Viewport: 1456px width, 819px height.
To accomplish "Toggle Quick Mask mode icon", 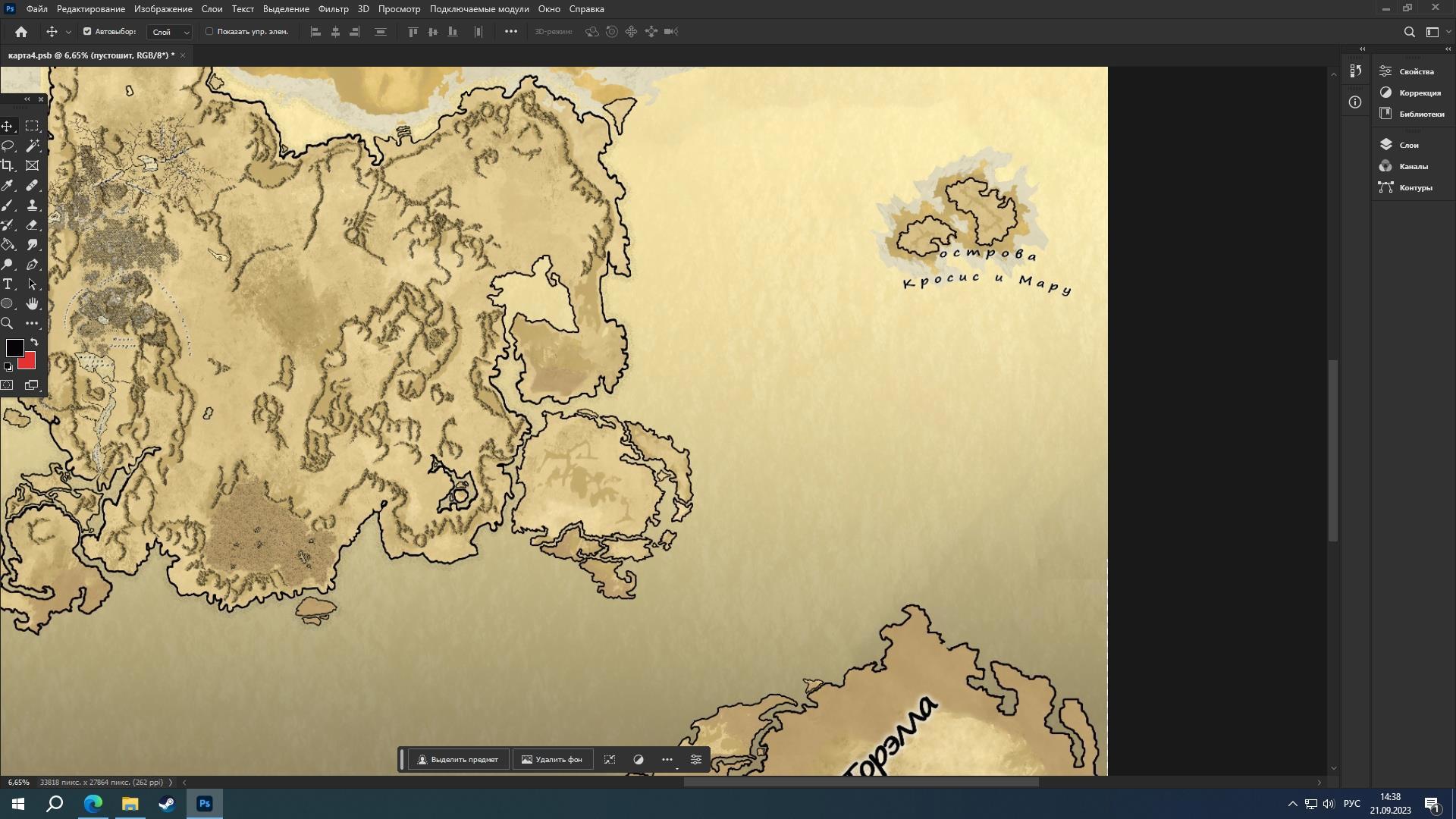I will click(8, 385).
